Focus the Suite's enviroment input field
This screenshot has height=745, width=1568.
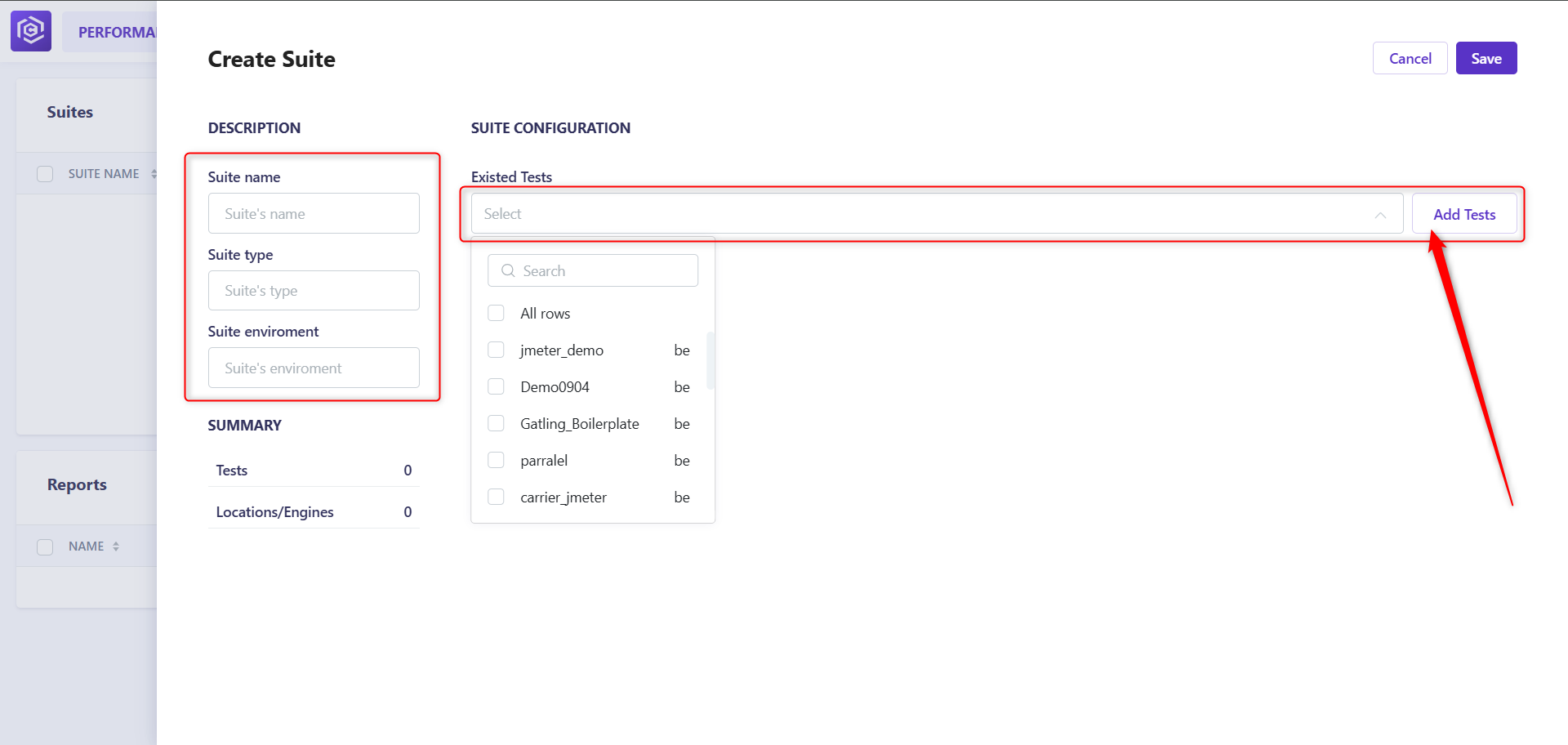coord(314,368)
